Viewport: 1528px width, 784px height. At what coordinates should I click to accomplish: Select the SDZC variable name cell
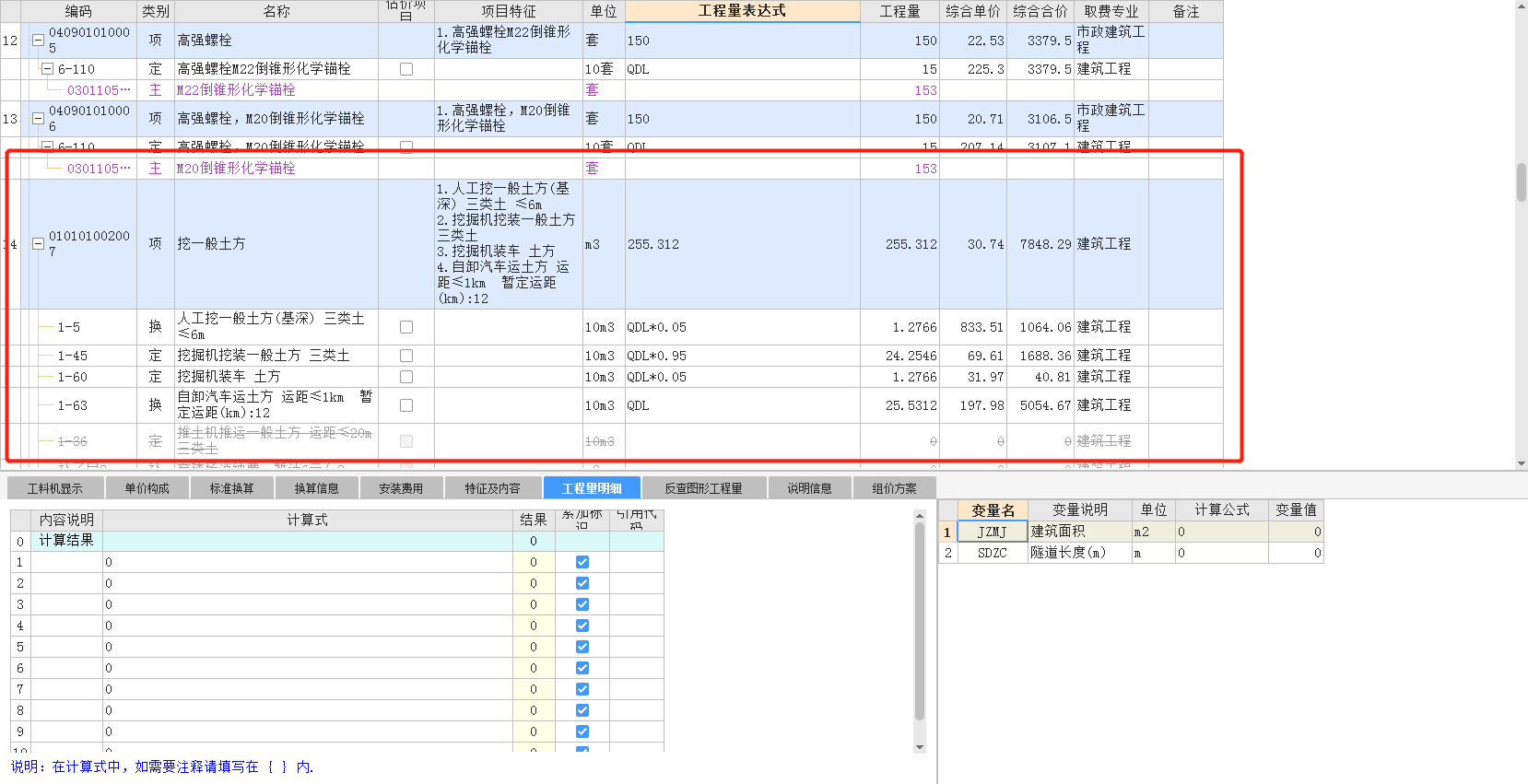993,553
